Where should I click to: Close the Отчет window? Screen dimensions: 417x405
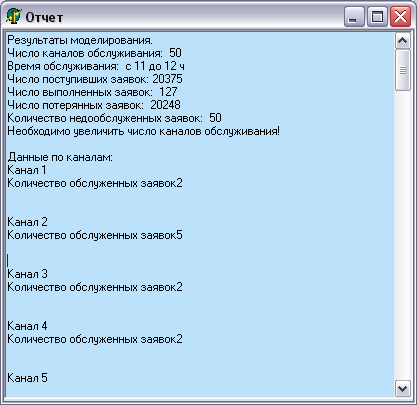point(400,17)
